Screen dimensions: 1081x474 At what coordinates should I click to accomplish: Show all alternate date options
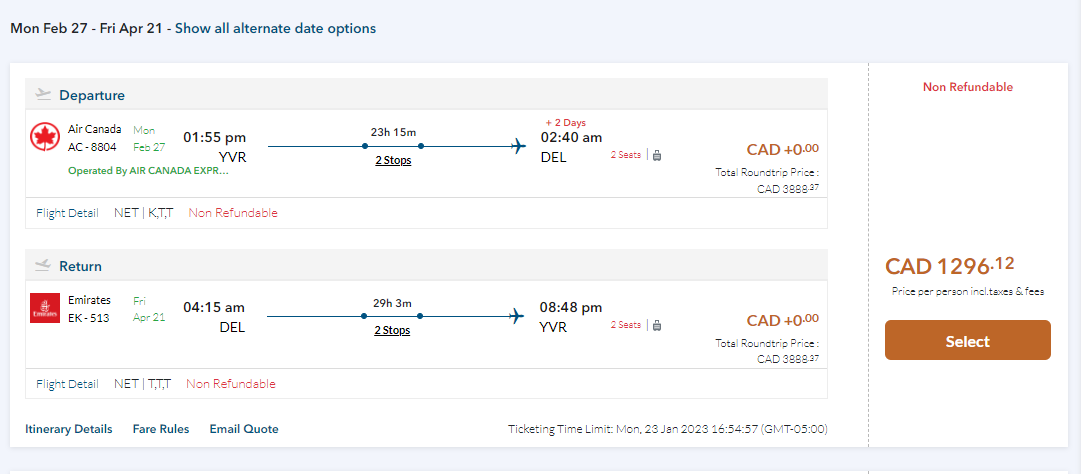pos(276,28)
